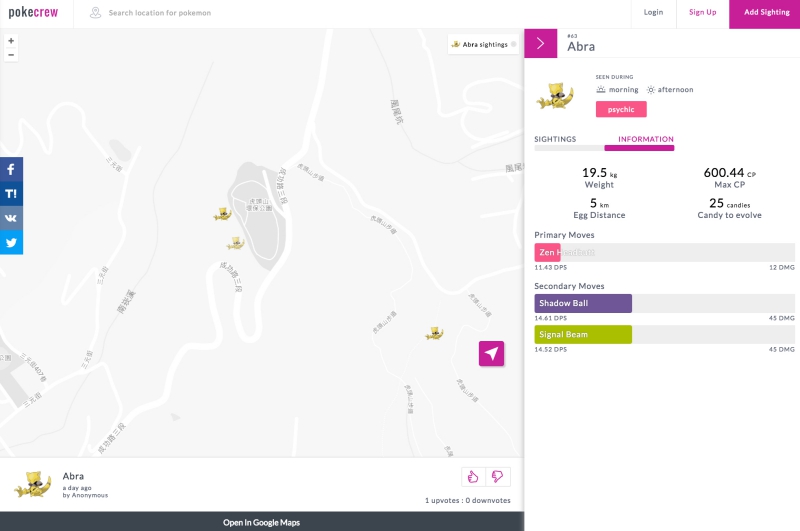Click the Abra name in the sighting card

[73, 476]
